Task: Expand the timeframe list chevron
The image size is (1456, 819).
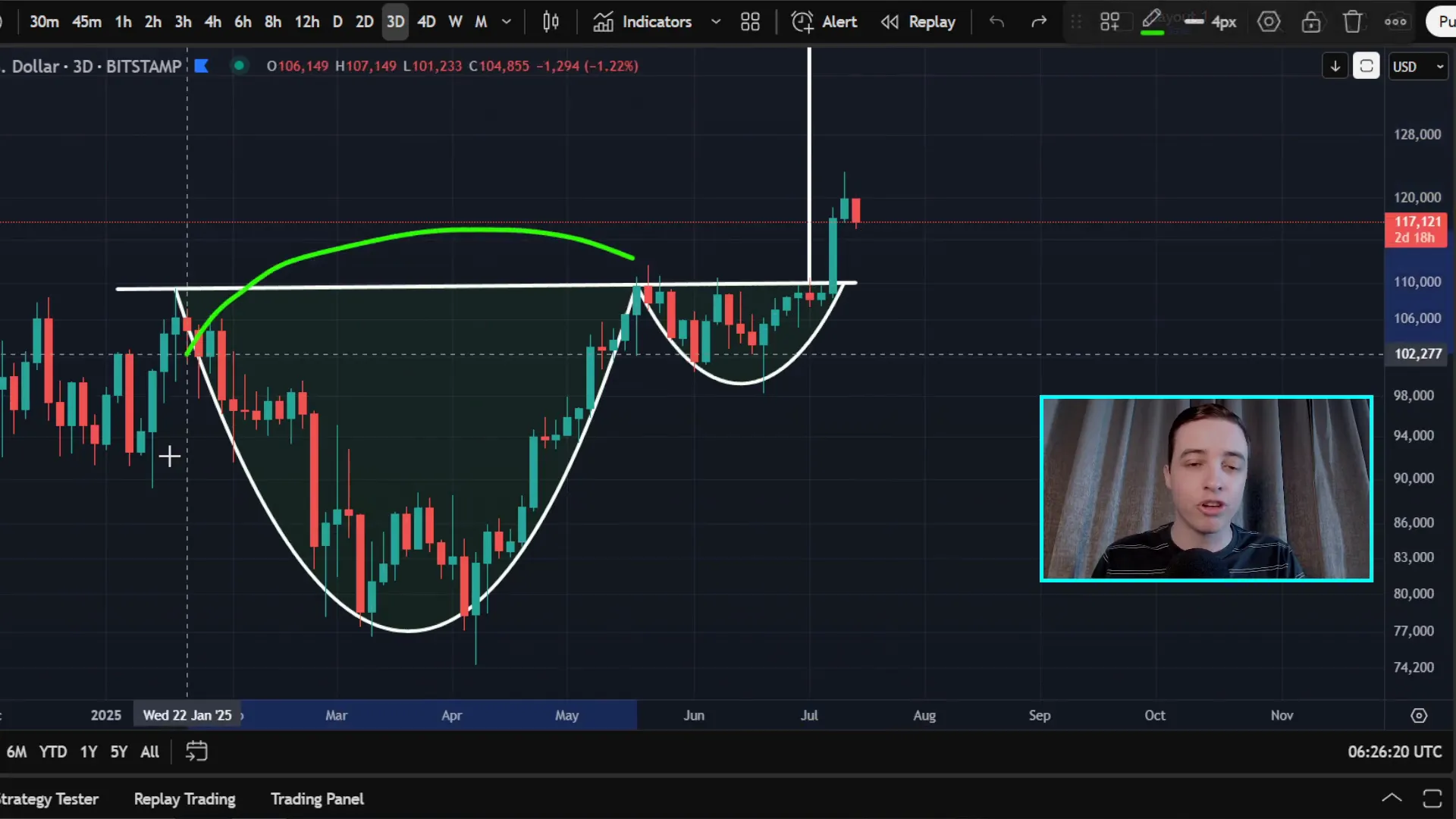Action: [507, 22]
